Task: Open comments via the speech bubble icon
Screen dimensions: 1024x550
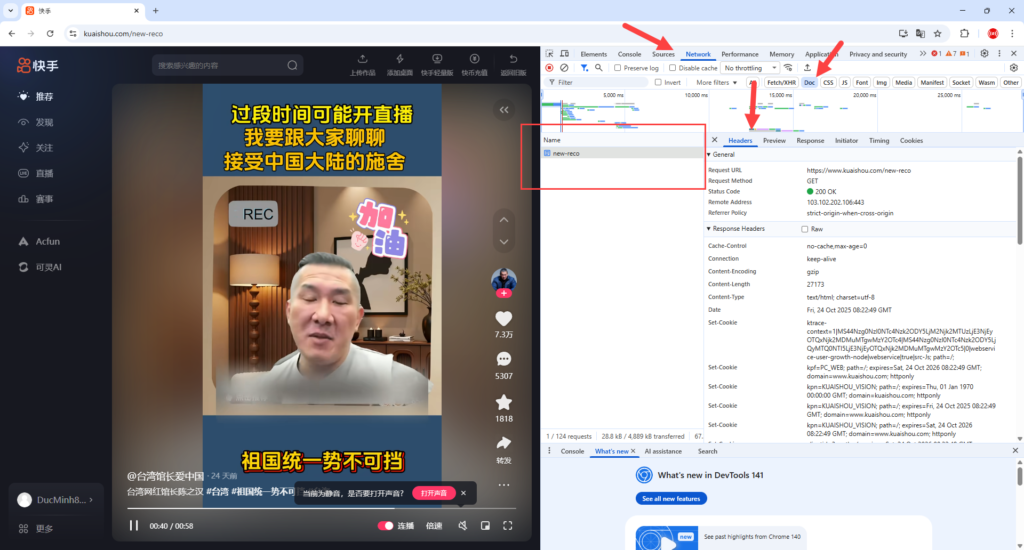Action: tap(504, 359)
